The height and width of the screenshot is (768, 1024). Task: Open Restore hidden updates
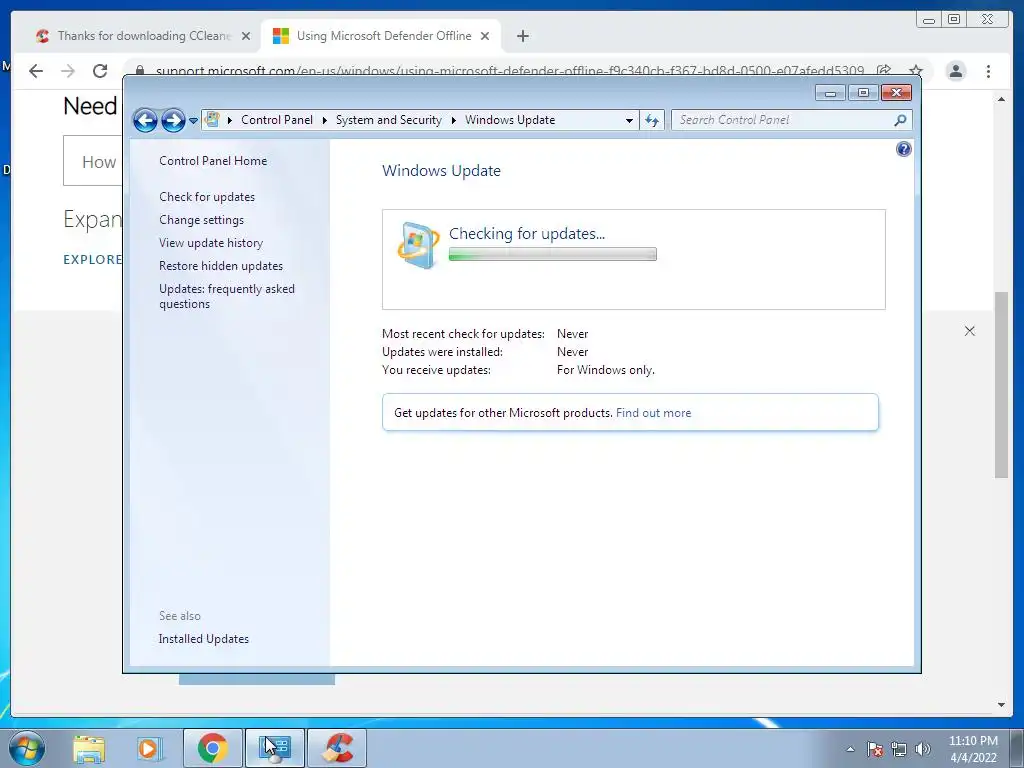(221, 266)
